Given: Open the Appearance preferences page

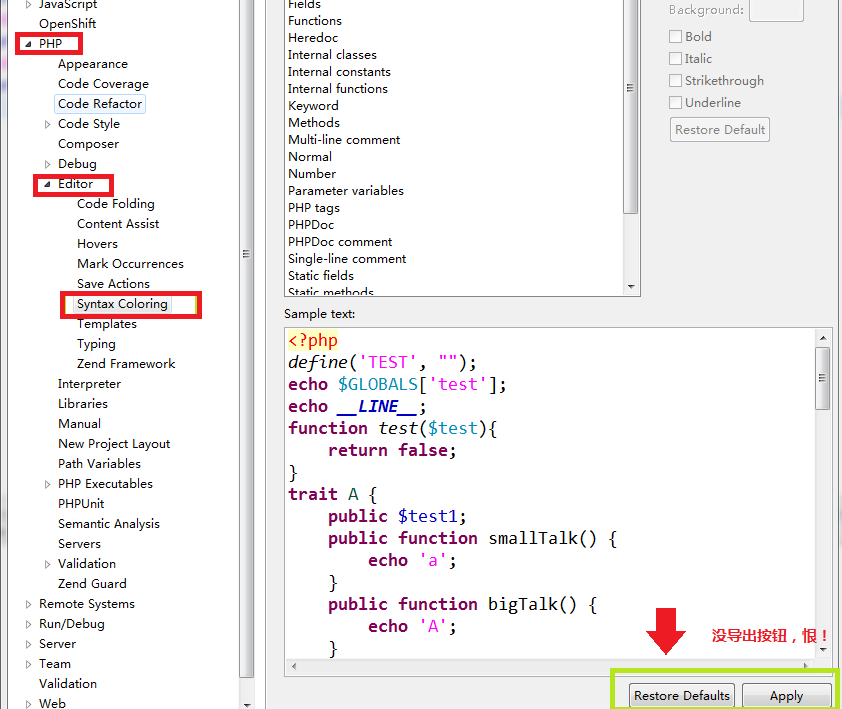Looking at the screenshot, I should 93,64.
